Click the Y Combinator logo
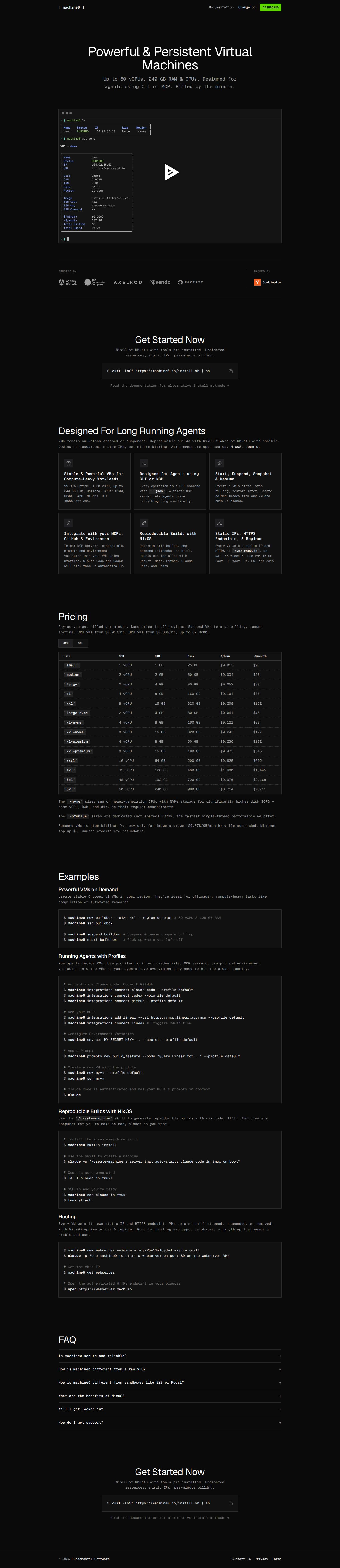This screenshot has height=1568, width=340. click(268, 283)
